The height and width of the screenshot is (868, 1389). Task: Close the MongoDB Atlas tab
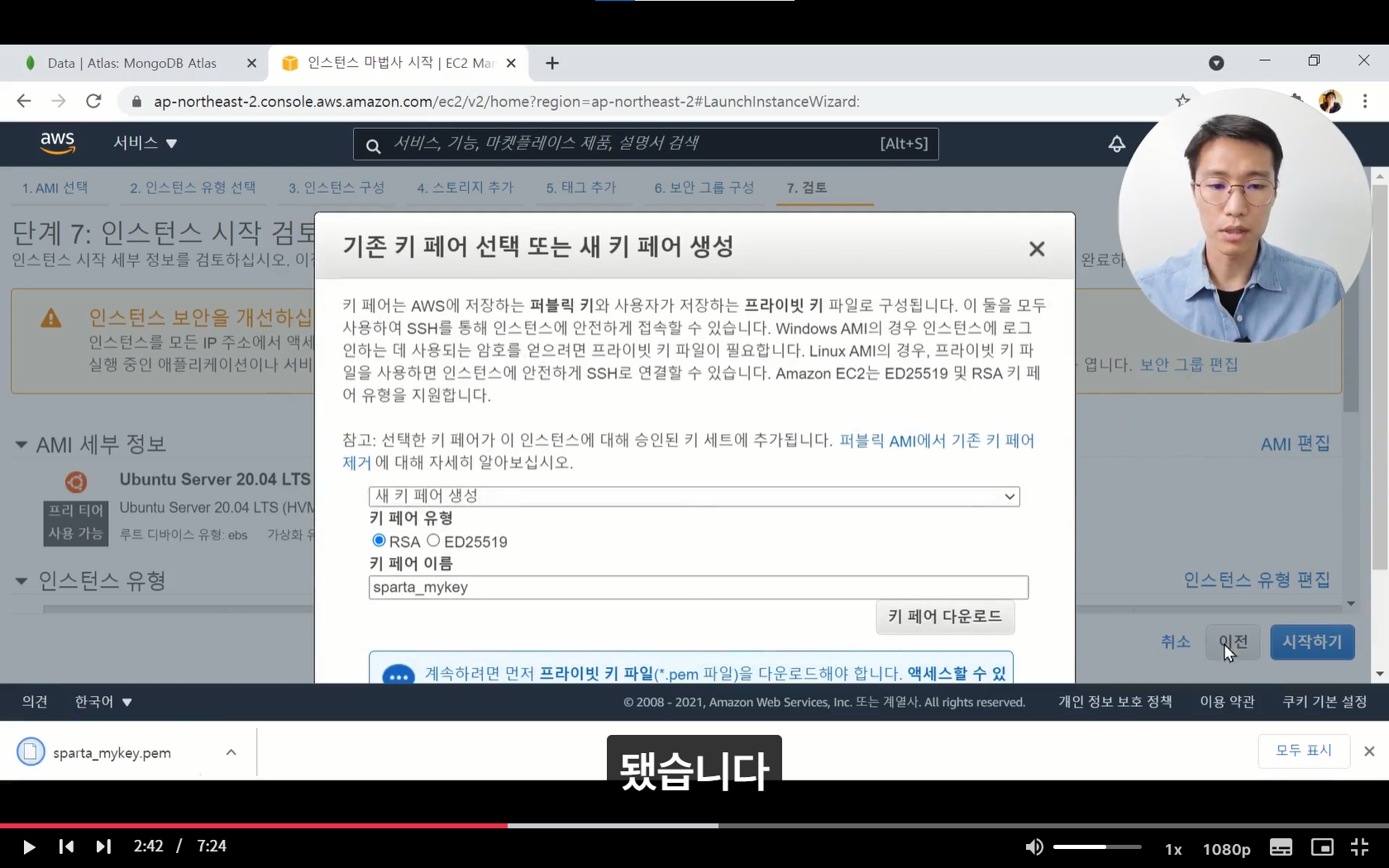[x=251, y=63]
